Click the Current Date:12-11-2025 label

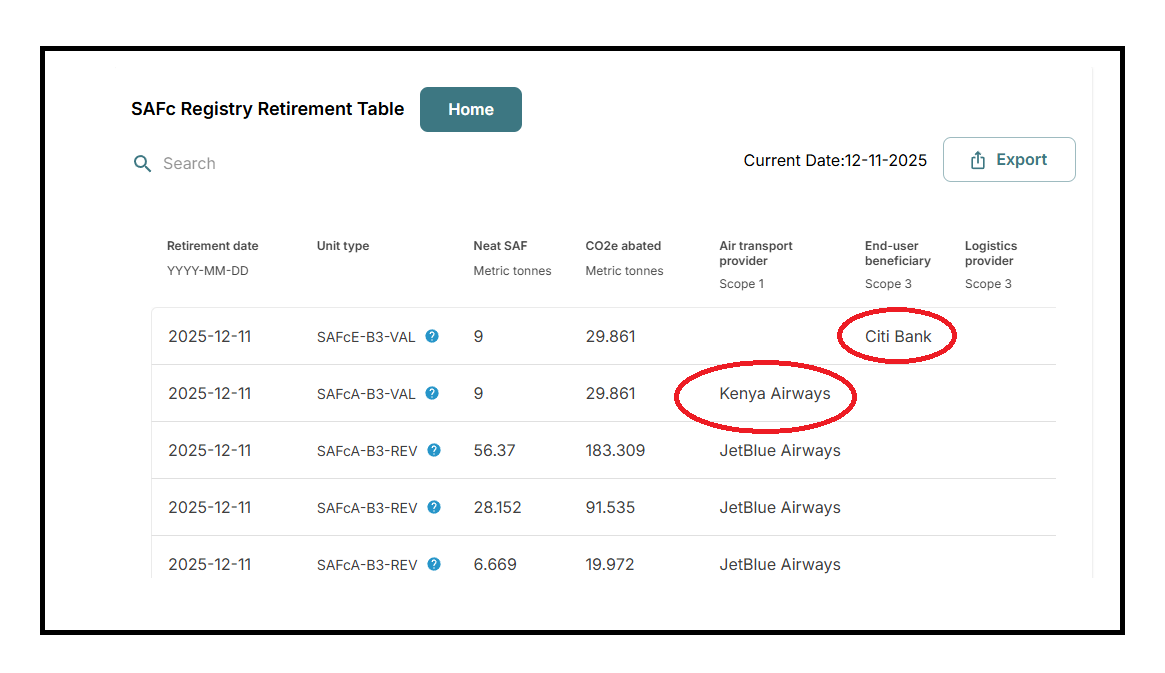[x=835, y=160]
